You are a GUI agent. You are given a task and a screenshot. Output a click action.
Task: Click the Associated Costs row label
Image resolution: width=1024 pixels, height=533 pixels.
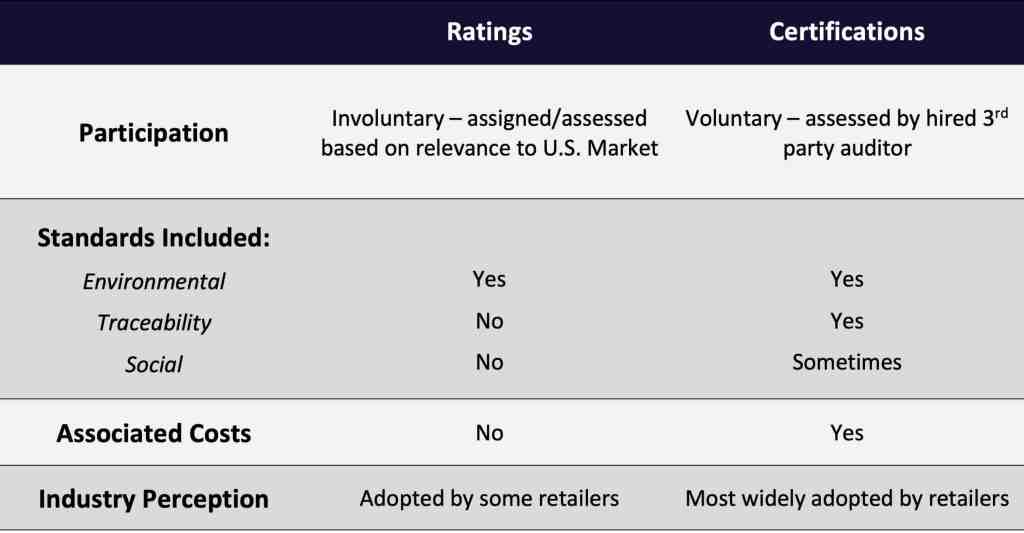(x=153, y=433)
